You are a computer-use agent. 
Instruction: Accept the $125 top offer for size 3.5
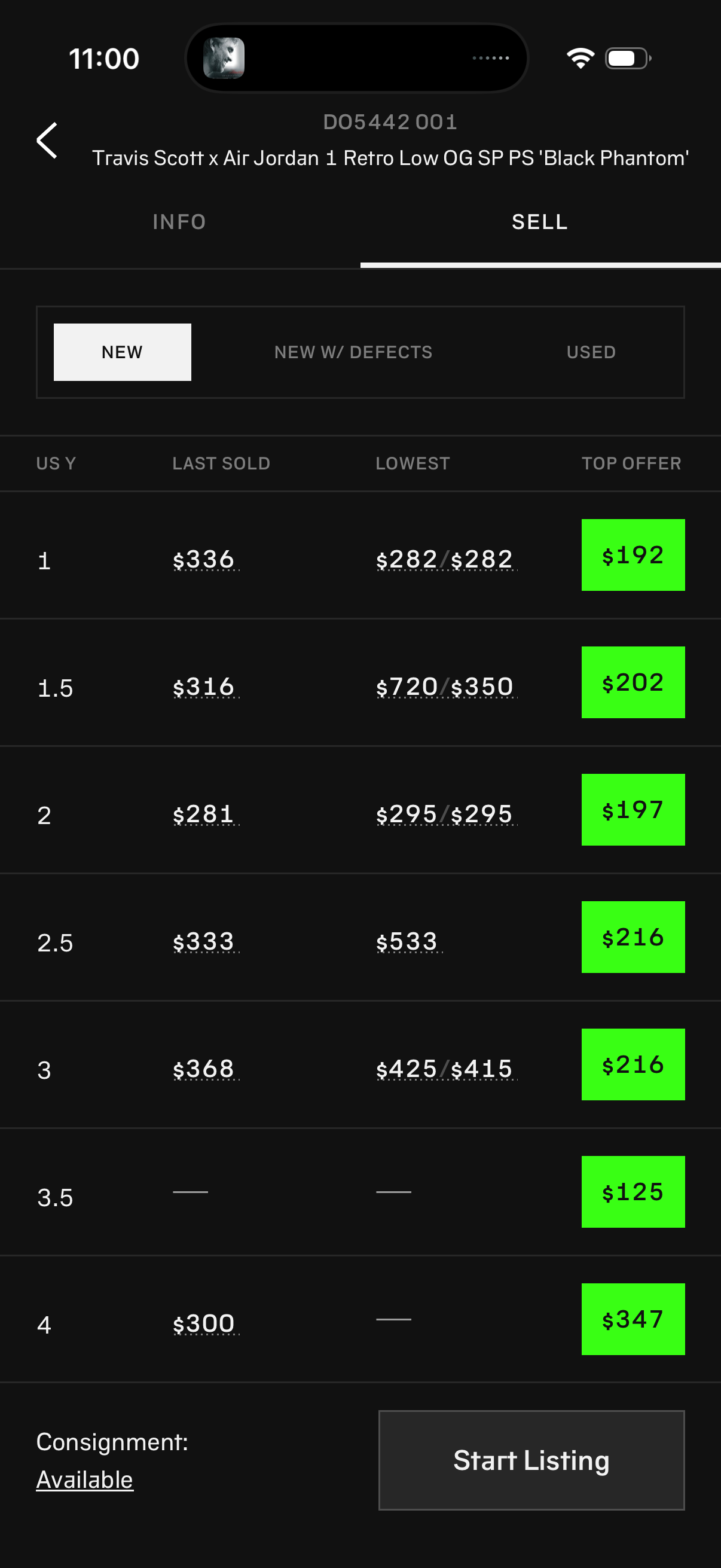pyautogui.click(x=633, y=1192)
